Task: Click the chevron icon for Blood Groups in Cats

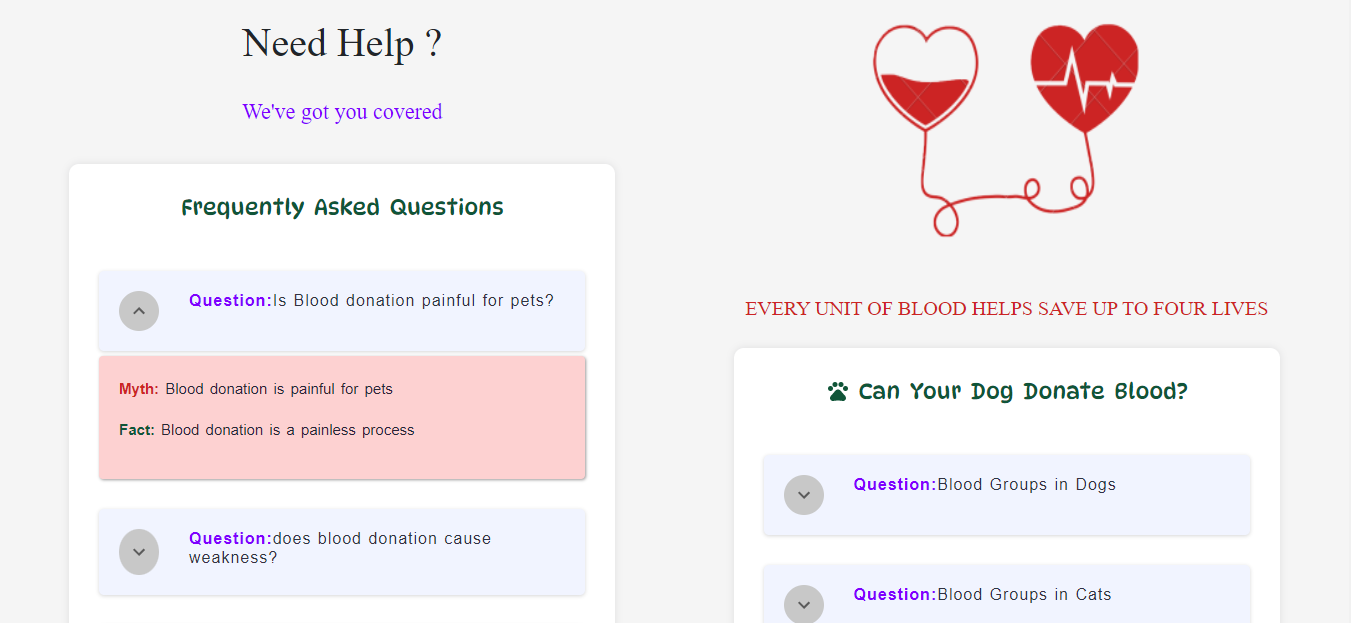Action: pos(804,604)
